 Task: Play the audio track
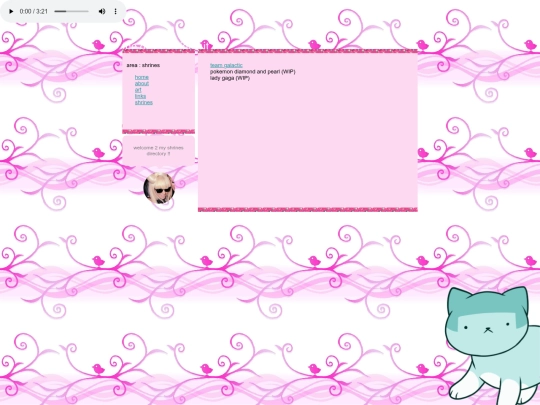coord(11,11)
